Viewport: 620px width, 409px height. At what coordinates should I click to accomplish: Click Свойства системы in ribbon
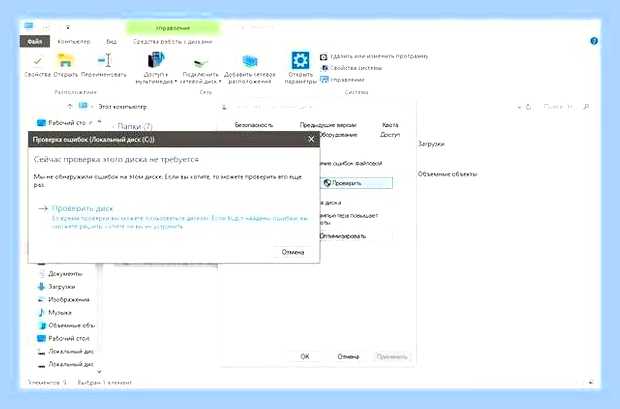pos(351,68)
